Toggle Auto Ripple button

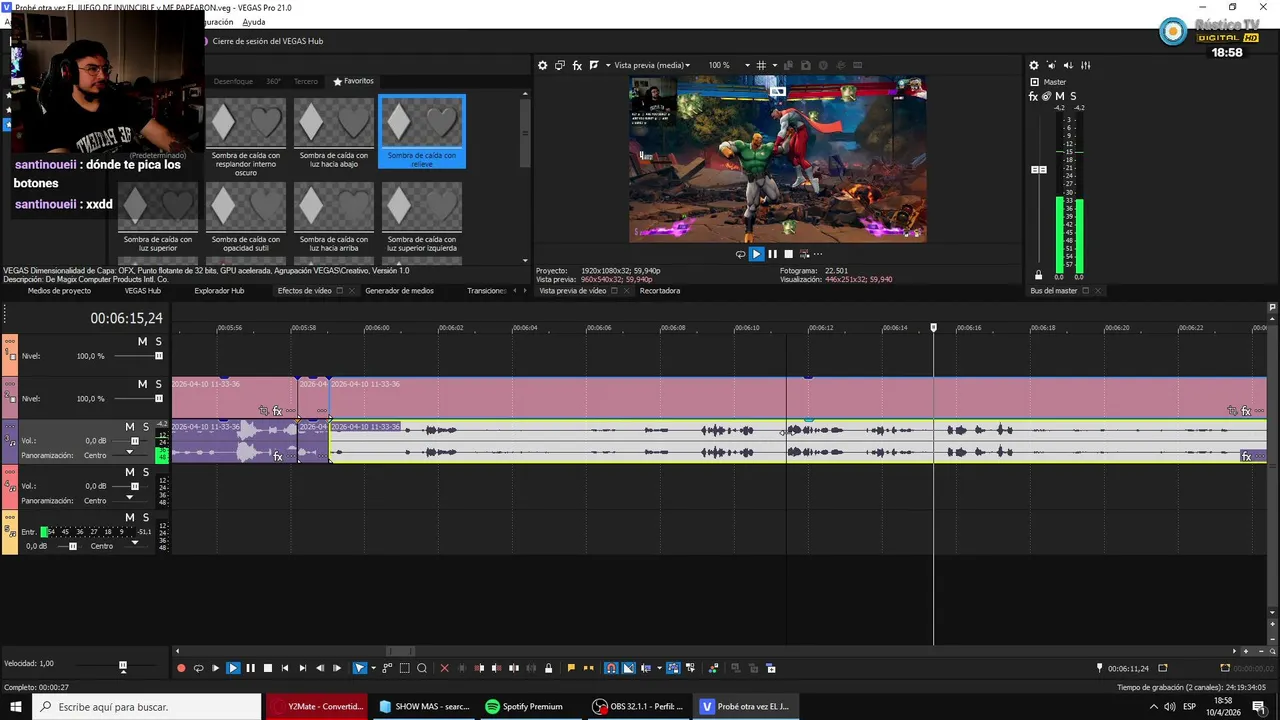coord(646,668)
